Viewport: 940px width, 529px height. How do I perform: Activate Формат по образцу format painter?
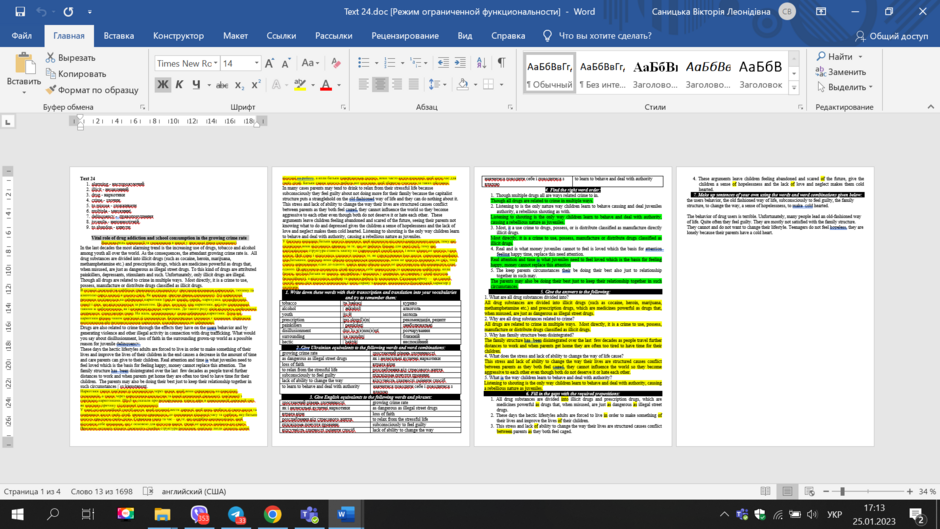pyautogui.click(x=92, y=90)
